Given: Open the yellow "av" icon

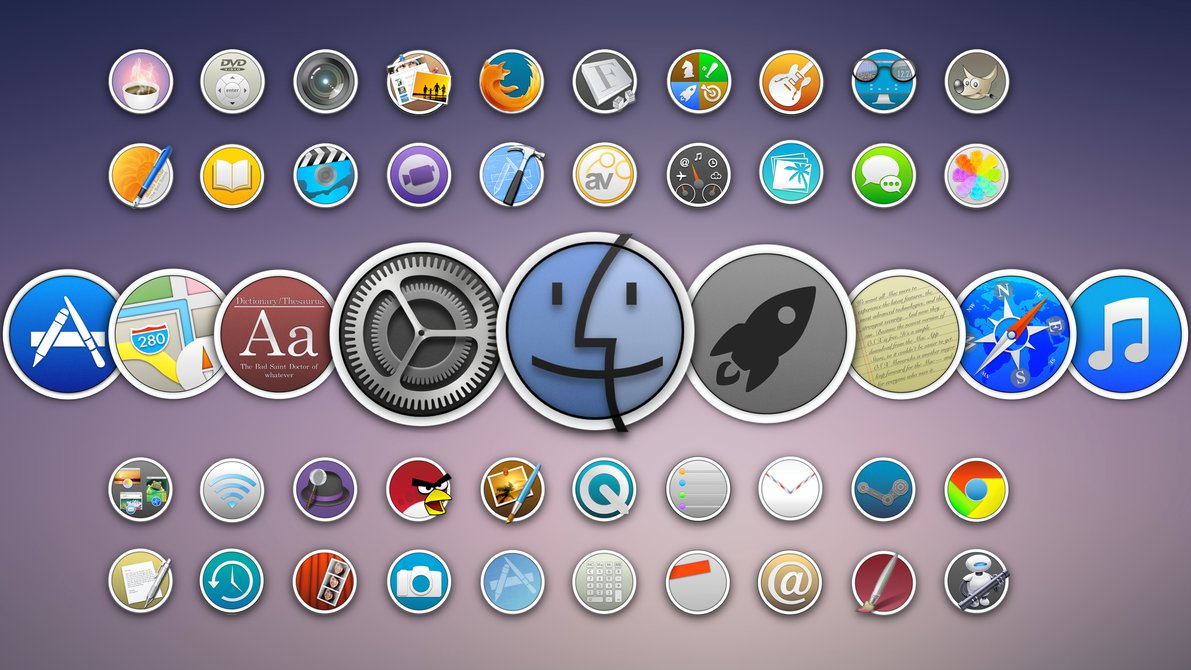Looking at the screenshot, I should 605,175.
